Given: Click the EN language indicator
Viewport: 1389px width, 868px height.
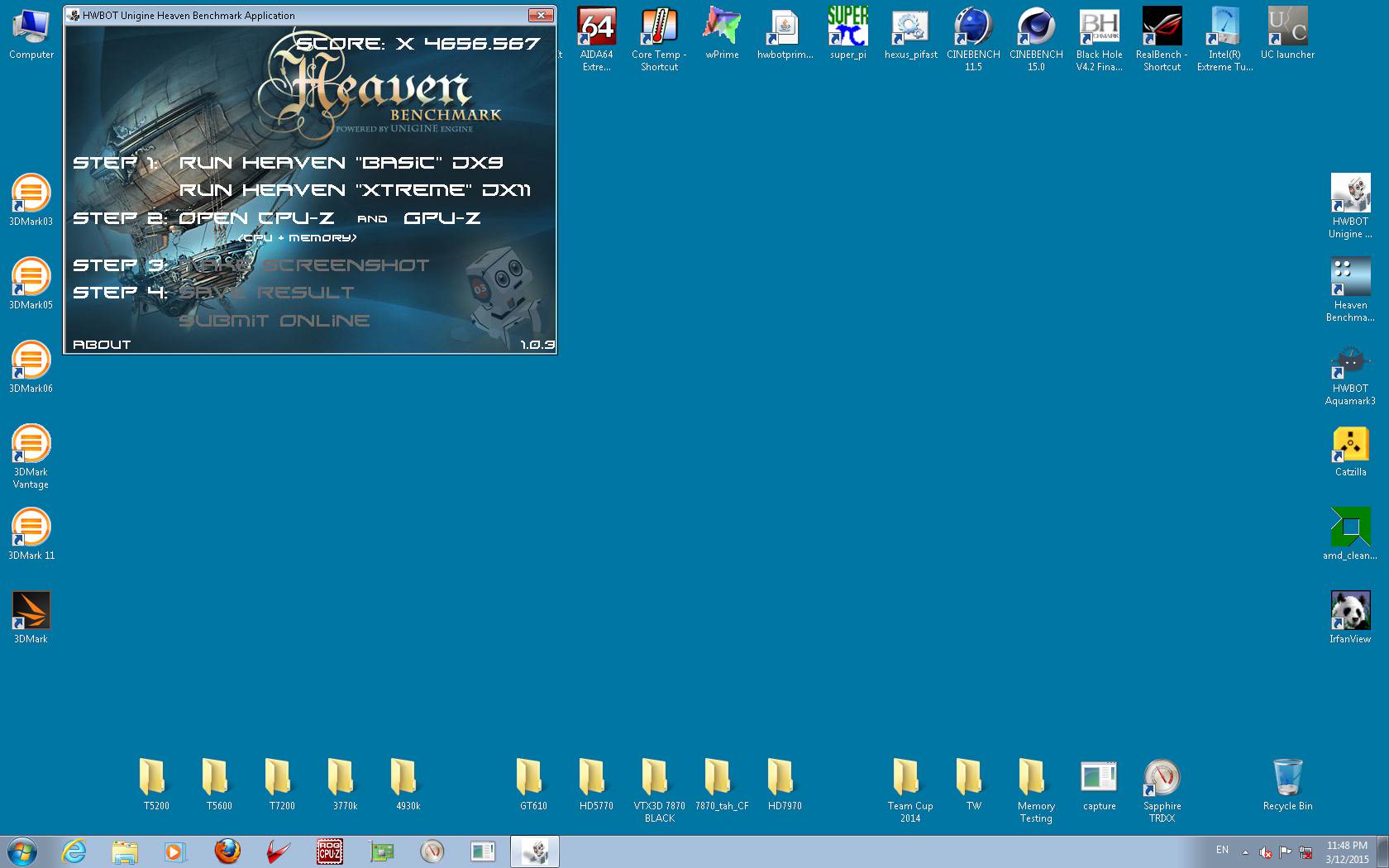Looking at the screenshot, I should pyautogui.click(x=1222, y=850).
